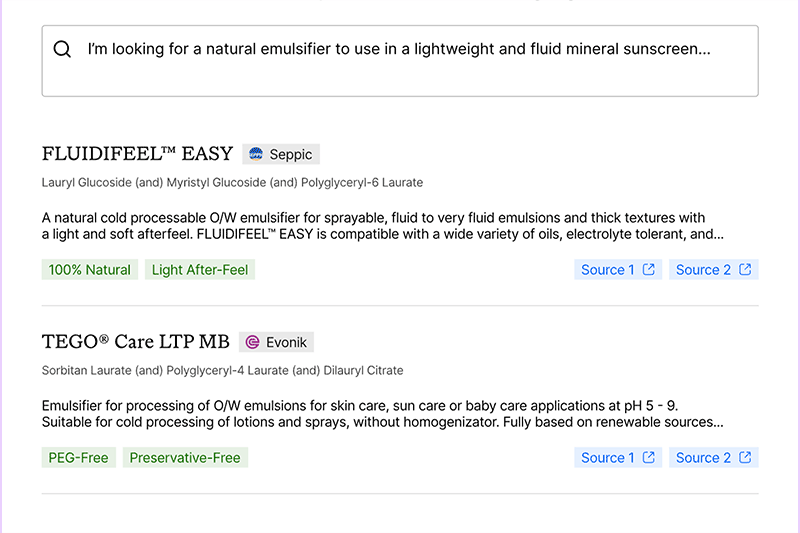Select the PEG-Free tag
This screenshot has width=800, height=533.
[x=79, y=458]
